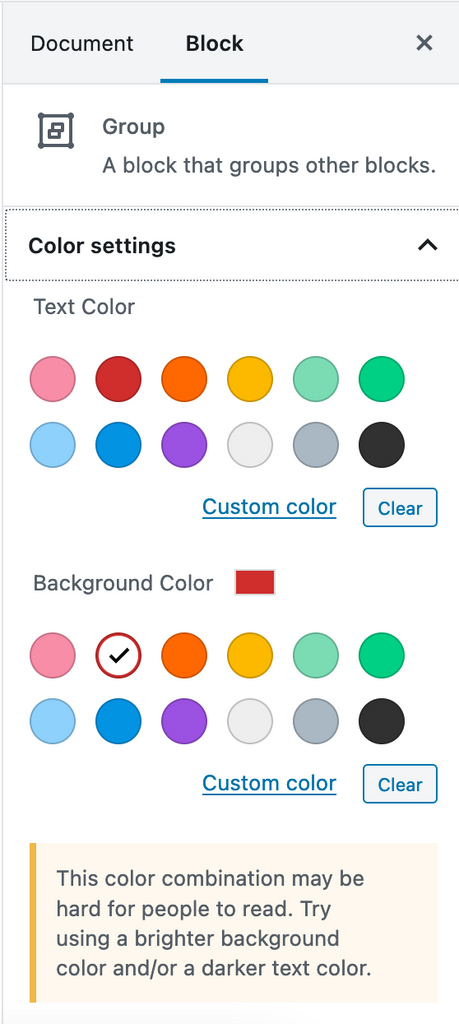Select yellow background color swatch

click(250, 655)
